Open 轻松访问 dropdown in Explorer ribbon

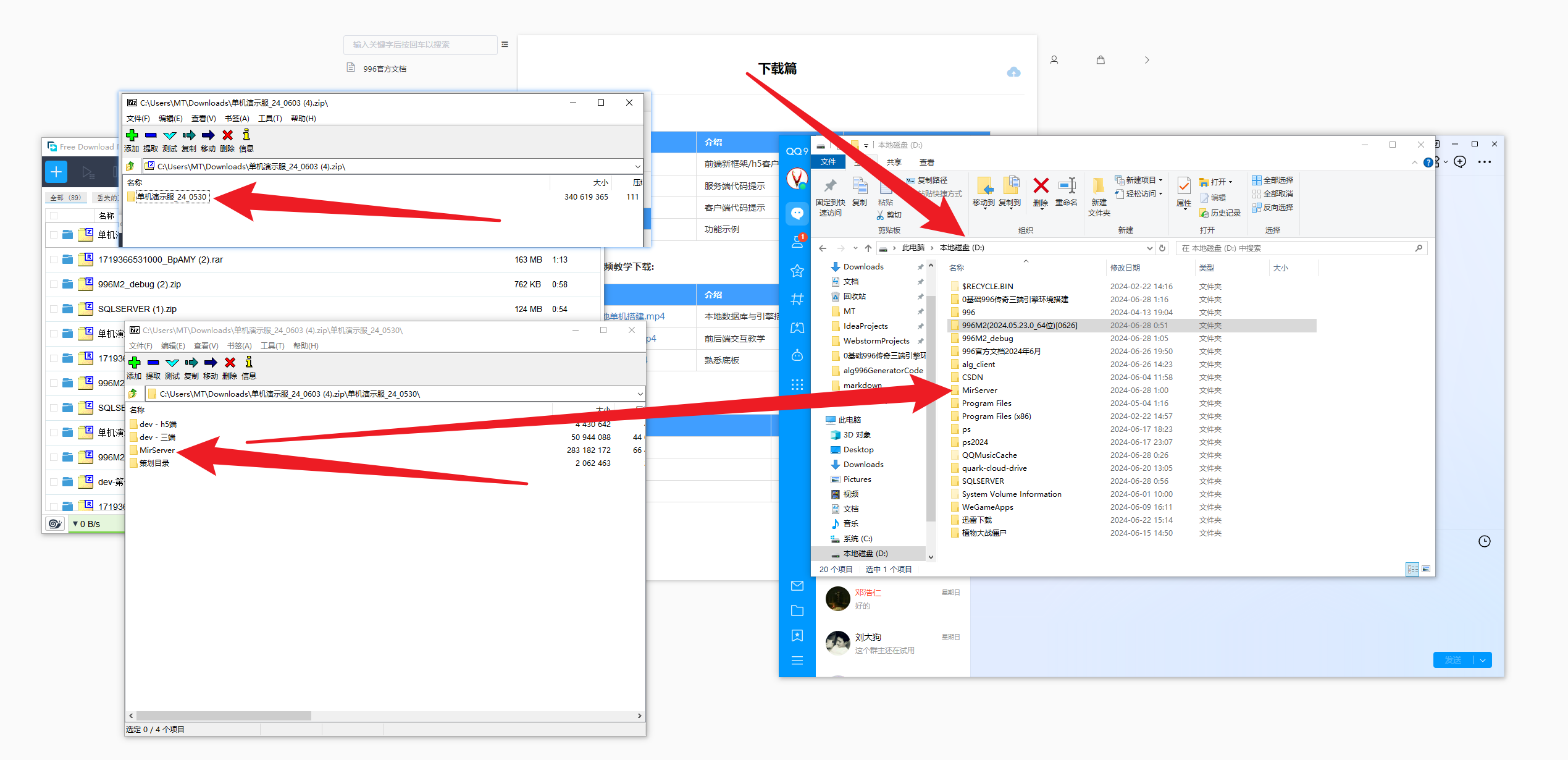coord(1139,194)
